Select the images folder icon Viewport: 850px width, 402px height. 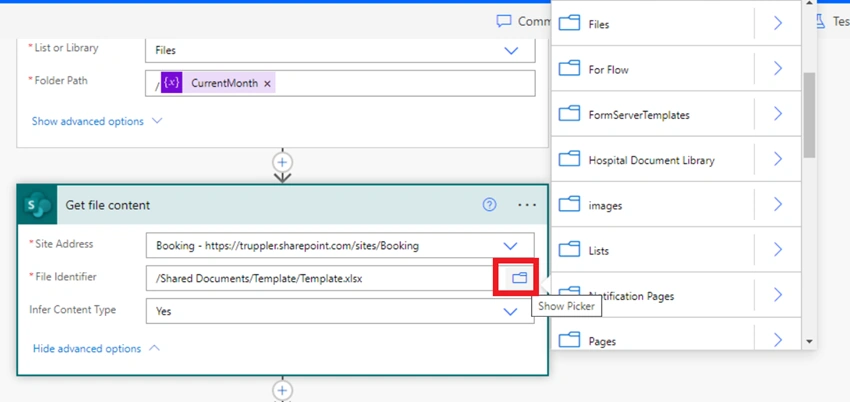click(x=570, y=204)
